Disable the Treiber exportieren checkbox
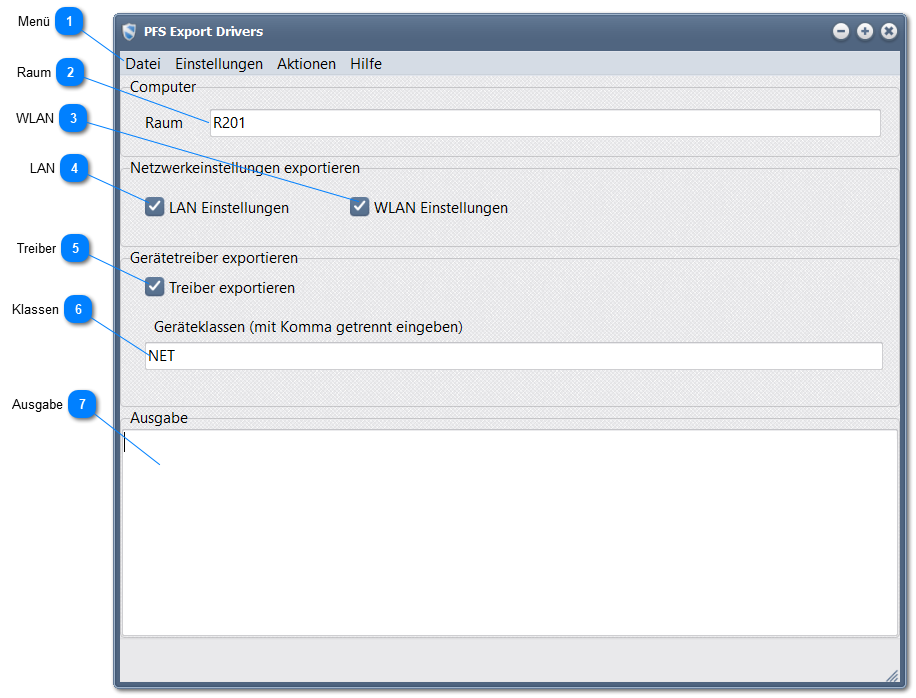The height and width of the screenshot is (698, 916). click(x=155, y=287)
